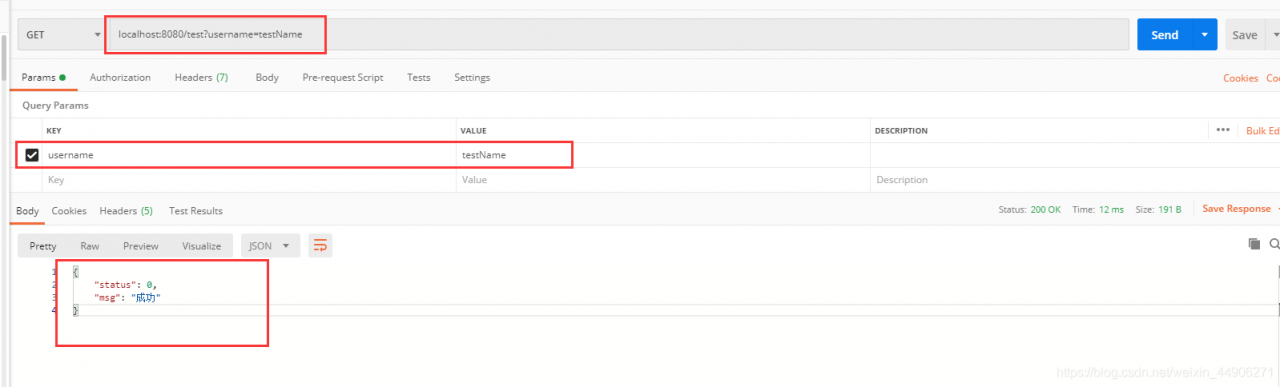Click Save Response
The image size is (1280, 387).
point(1236,209)
